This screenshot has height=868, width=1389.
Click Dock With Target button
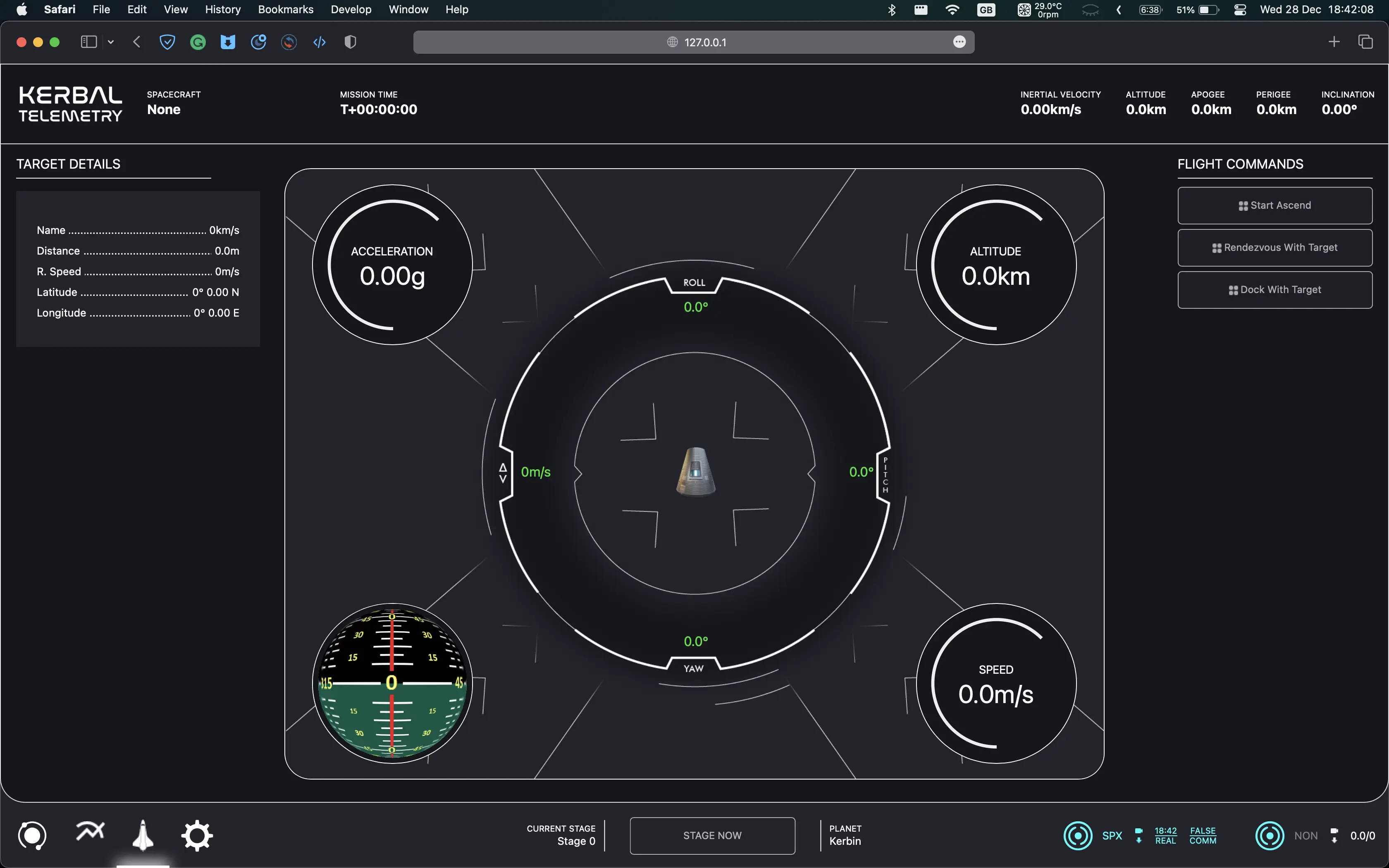tap(1275, 290)
